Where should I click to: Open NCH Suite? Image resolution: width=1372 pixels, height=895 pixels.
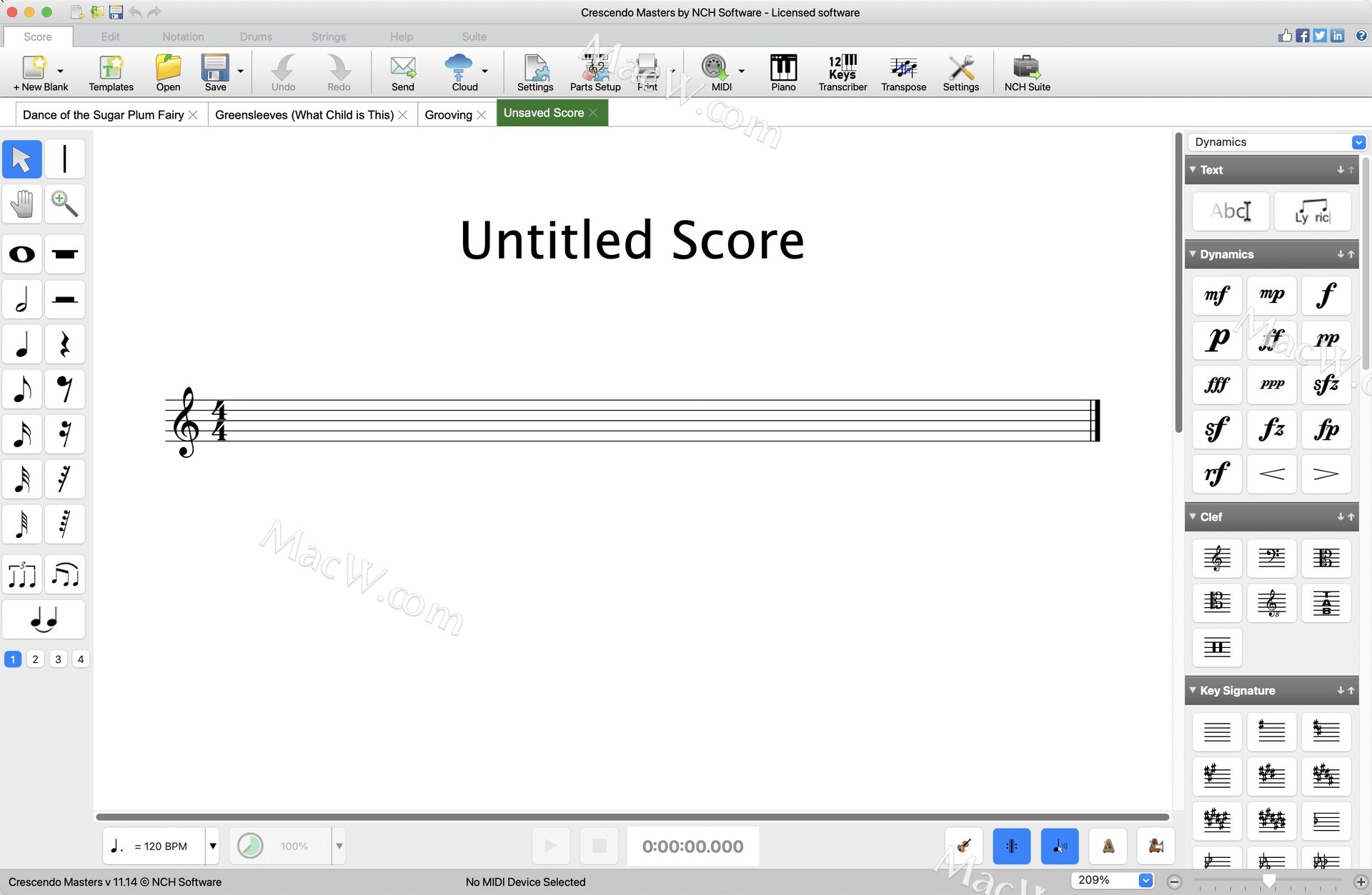click(x=1027, y=73)
